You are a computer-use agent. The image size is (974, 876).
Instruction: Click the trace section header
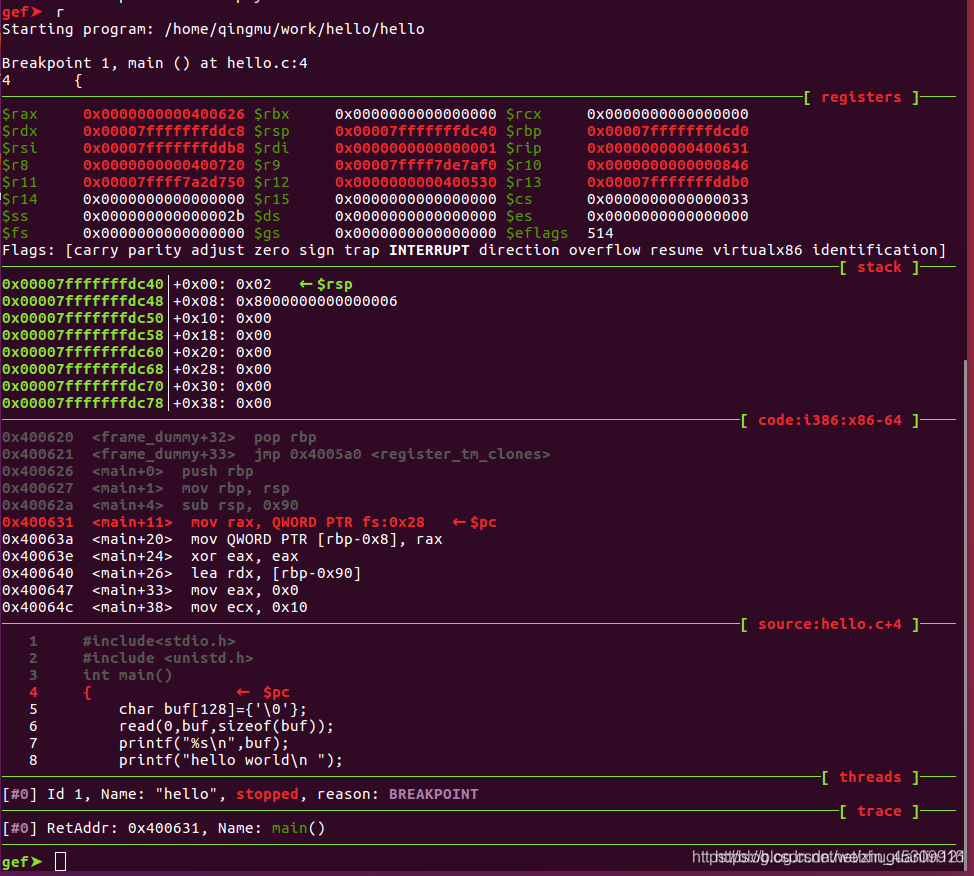pyautogui.click(x=879, y=811)
